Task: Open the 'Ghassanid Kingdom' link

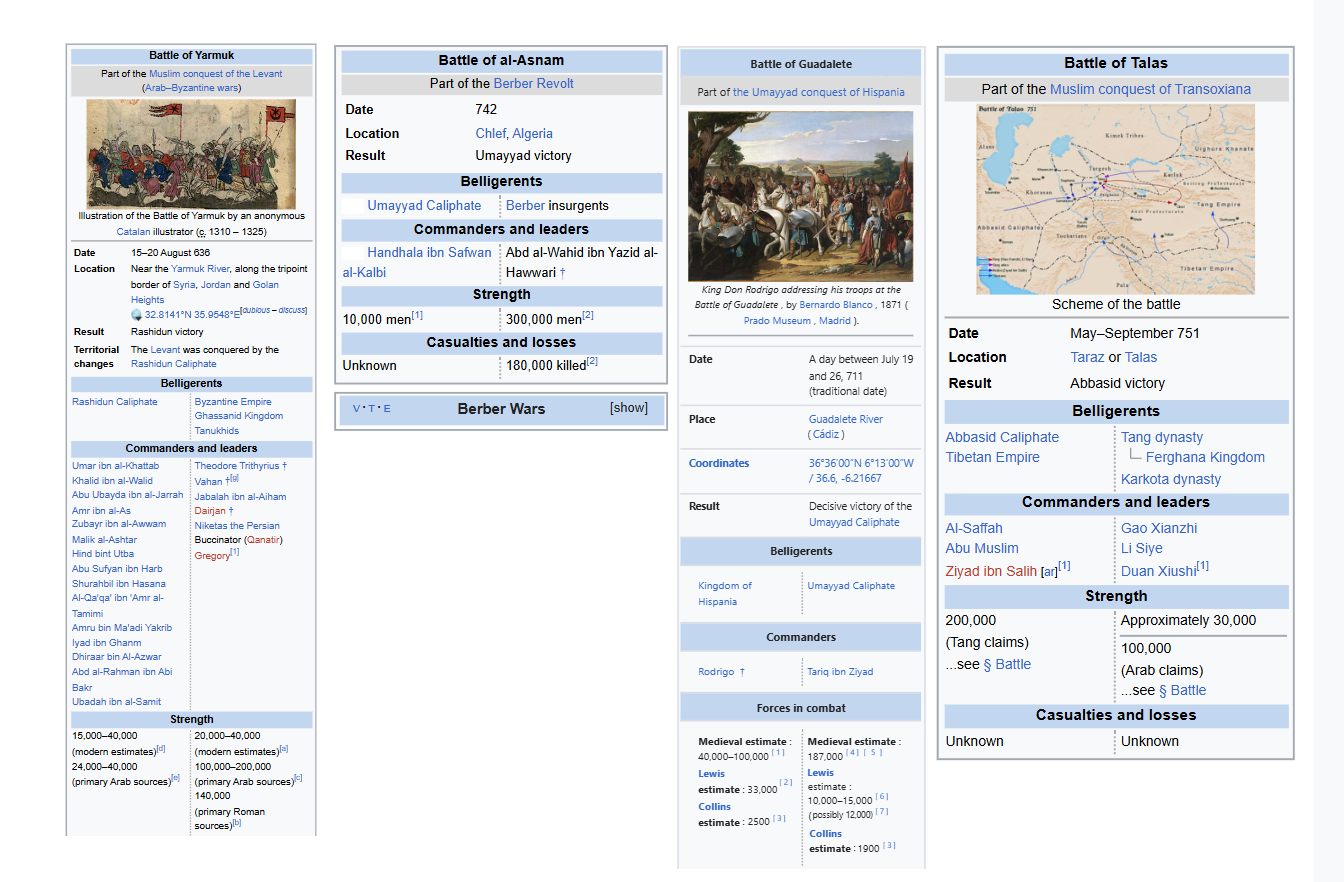Action: [239, 416]
